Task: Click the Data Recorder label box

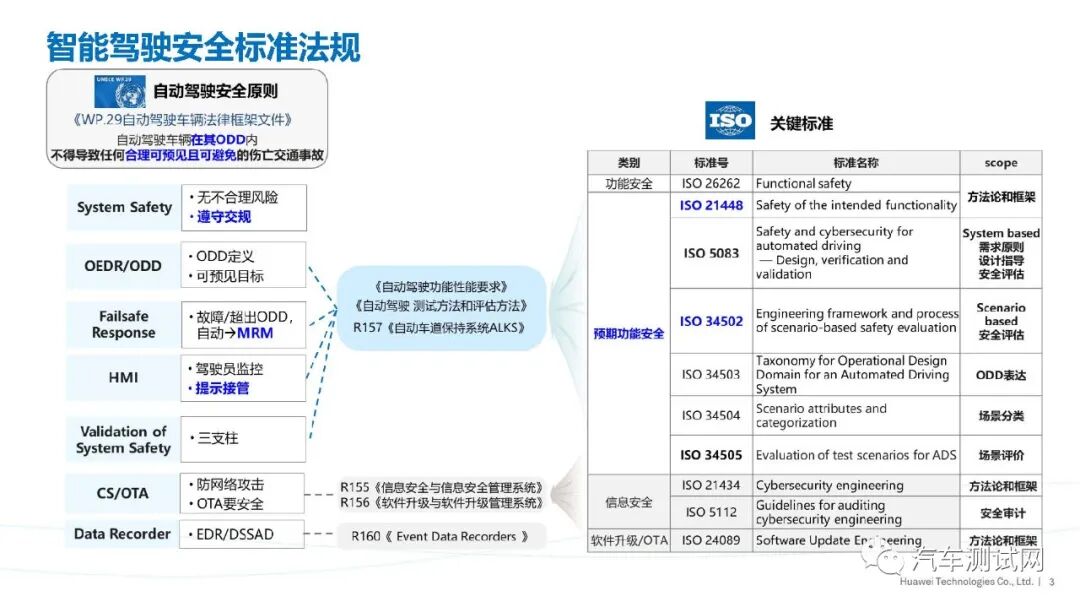Action: click(122, 534)
